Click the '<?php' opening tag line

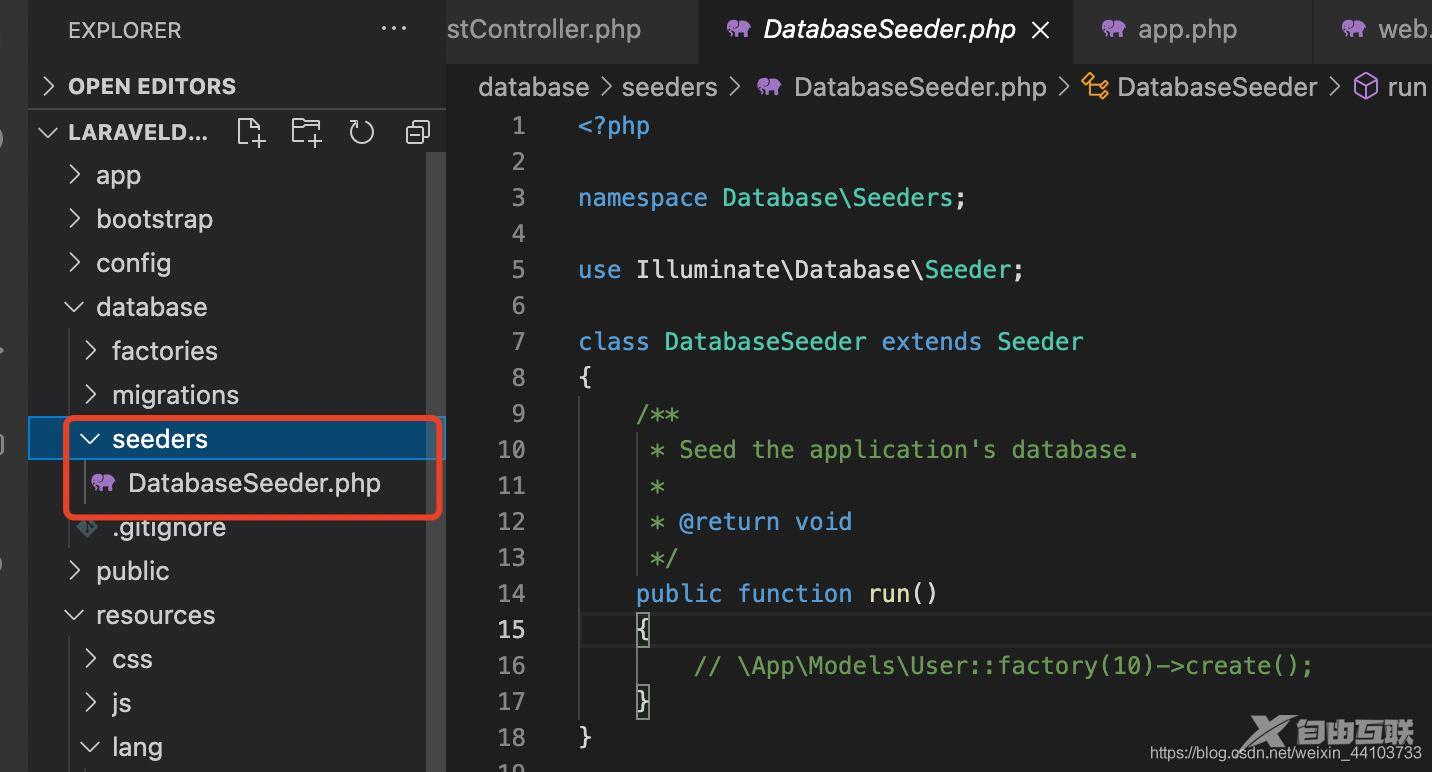tap(614, 125)
